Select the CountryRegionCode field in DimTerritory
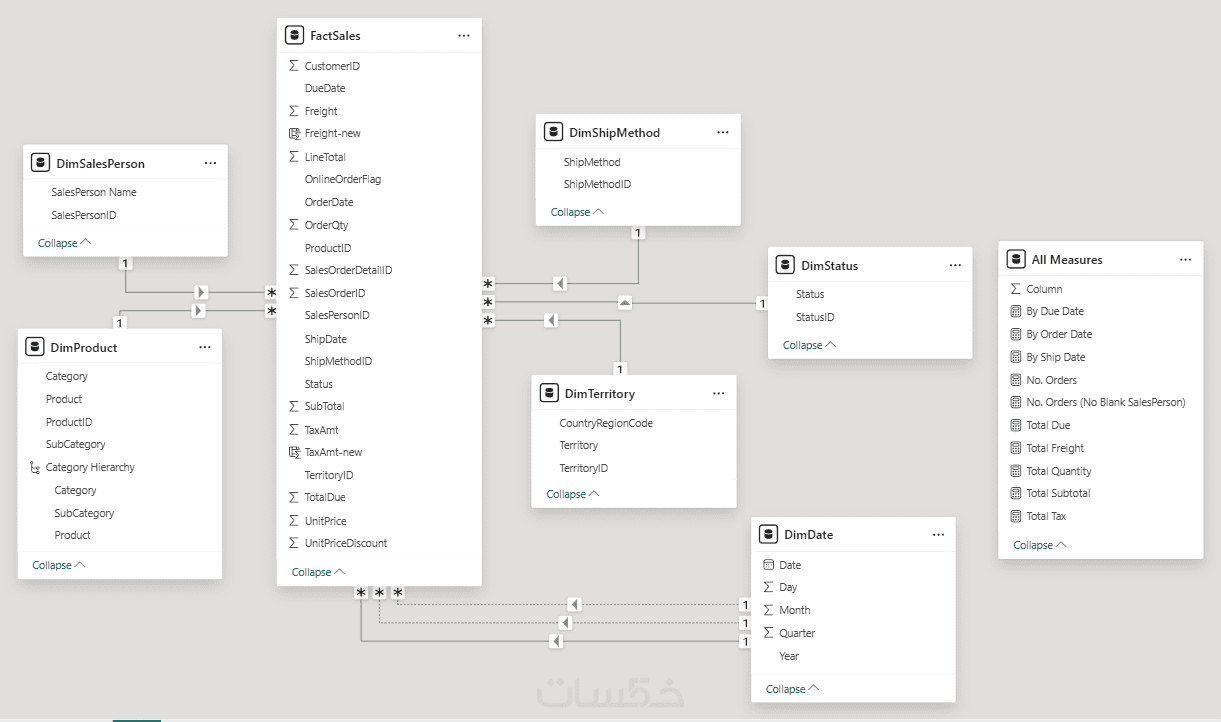This screenshot has width=1221, height=722. click(x=605, y=423)
